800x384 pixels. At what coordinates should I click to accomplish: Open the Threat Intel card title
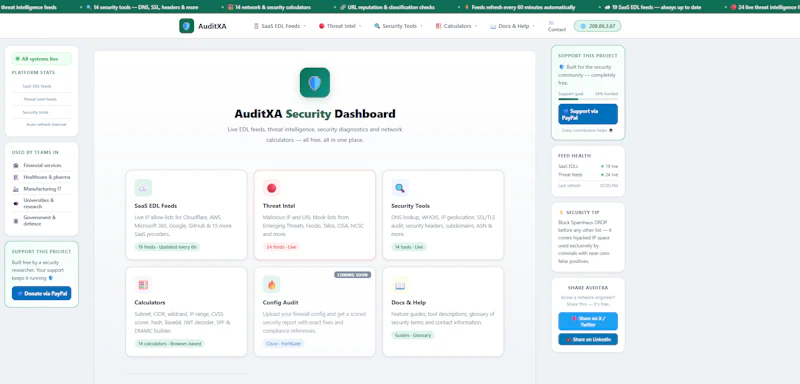279,206
